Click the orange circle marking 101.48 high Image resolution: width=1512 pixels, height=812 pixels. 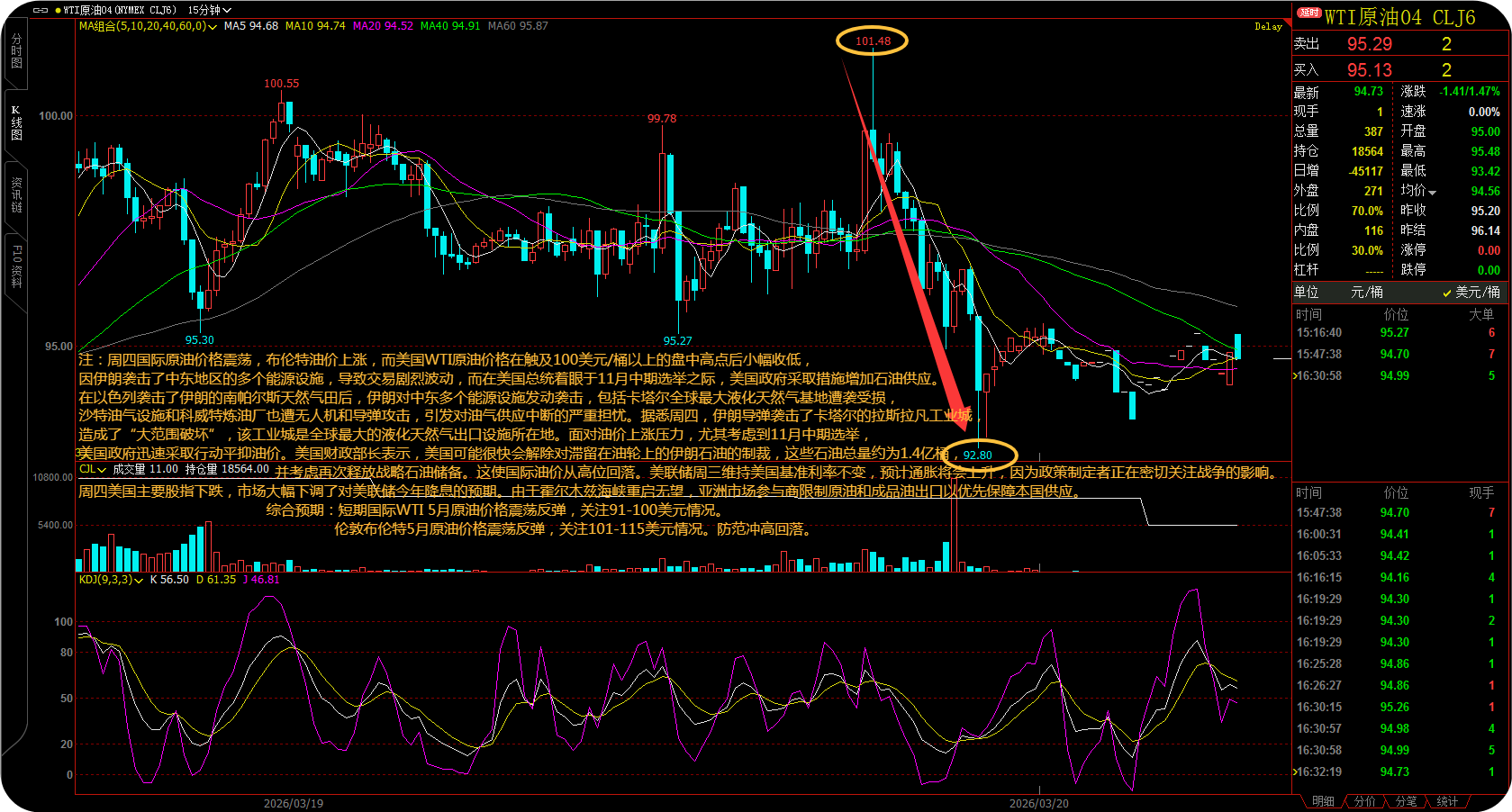pyautogui.click(x=872, y=41)
